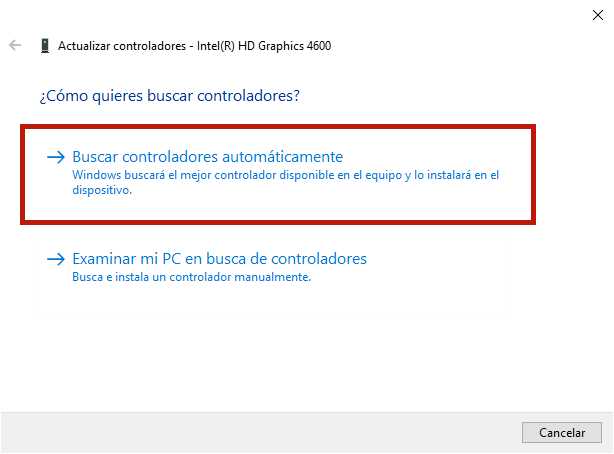Image resolution: width=614 pixels, height=454 pixels.
Task: Click Busca e instala un controlador manualmente text
Action: pos(191,277)
